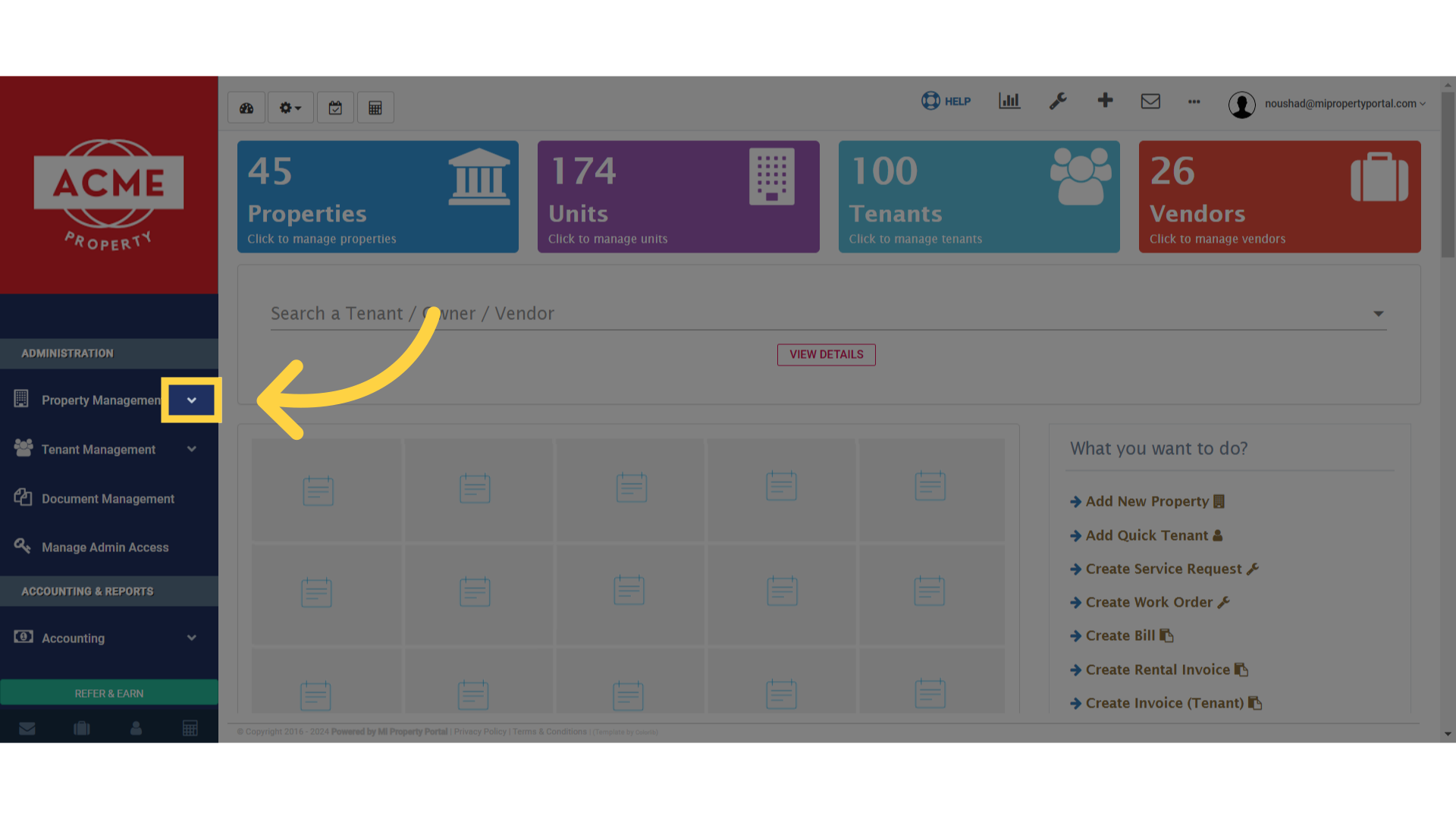Click the Add New Property link

pyautogui.click(x=1147, y=501)
